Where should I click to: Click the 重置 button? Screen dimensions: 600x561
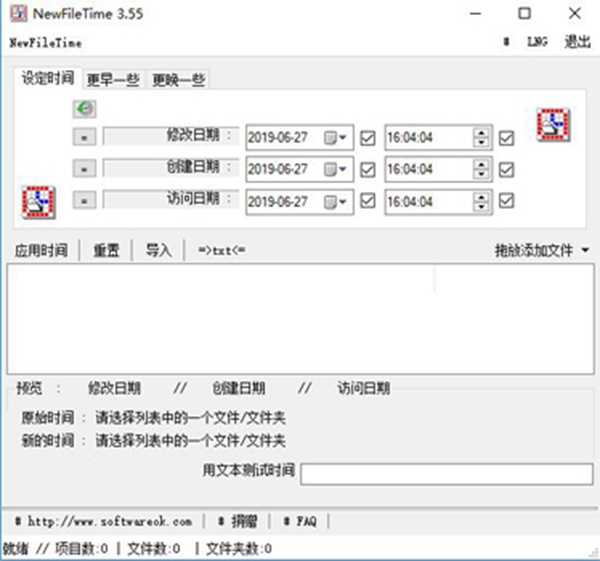106,251
